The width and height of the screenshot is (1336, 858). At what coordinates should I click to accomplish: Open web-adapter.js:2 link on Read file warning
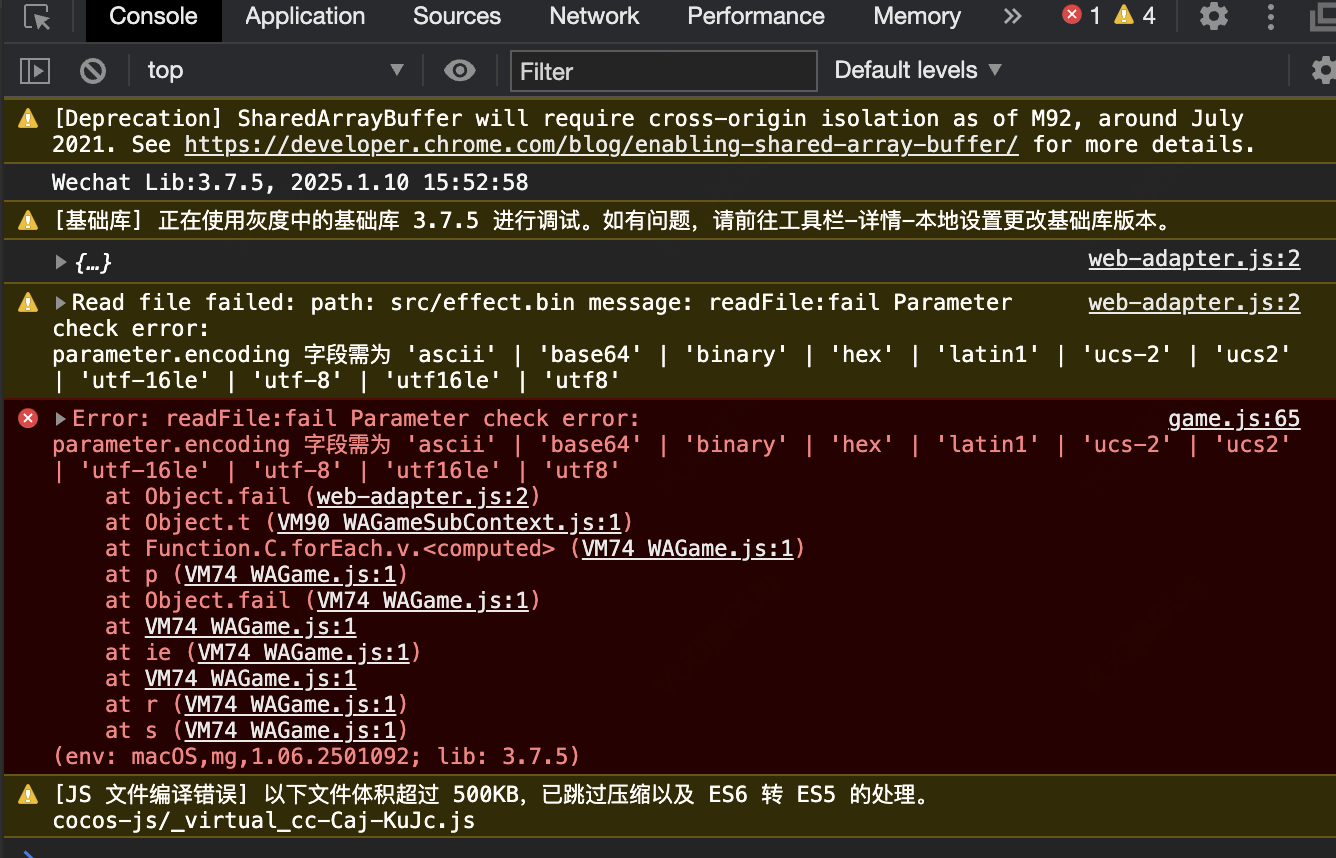point(1194,302)
